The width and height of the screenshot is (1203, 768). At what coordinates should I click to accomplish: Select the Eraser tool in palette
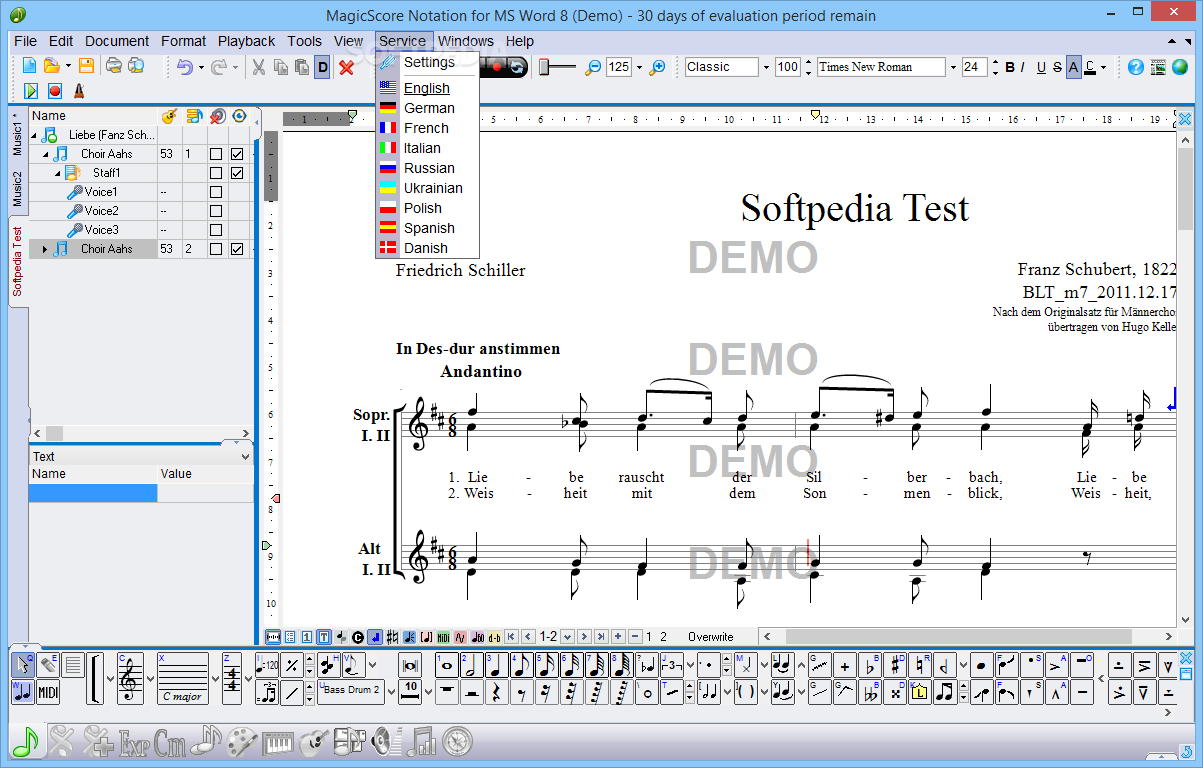(48, 665)
